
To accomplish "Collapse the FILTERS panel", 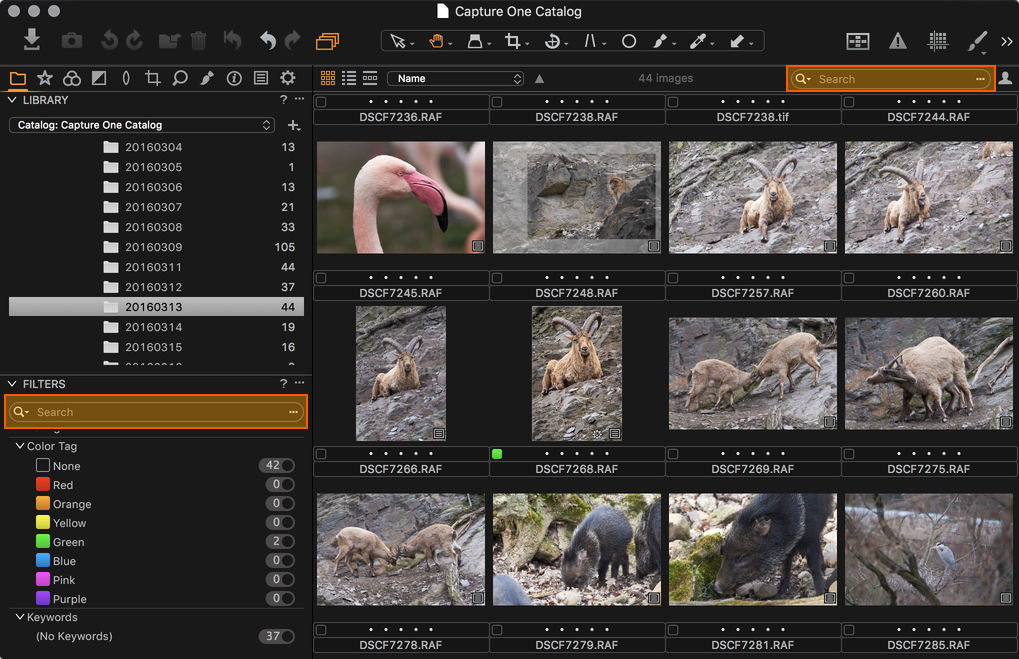I will click(x=12, y=384).
